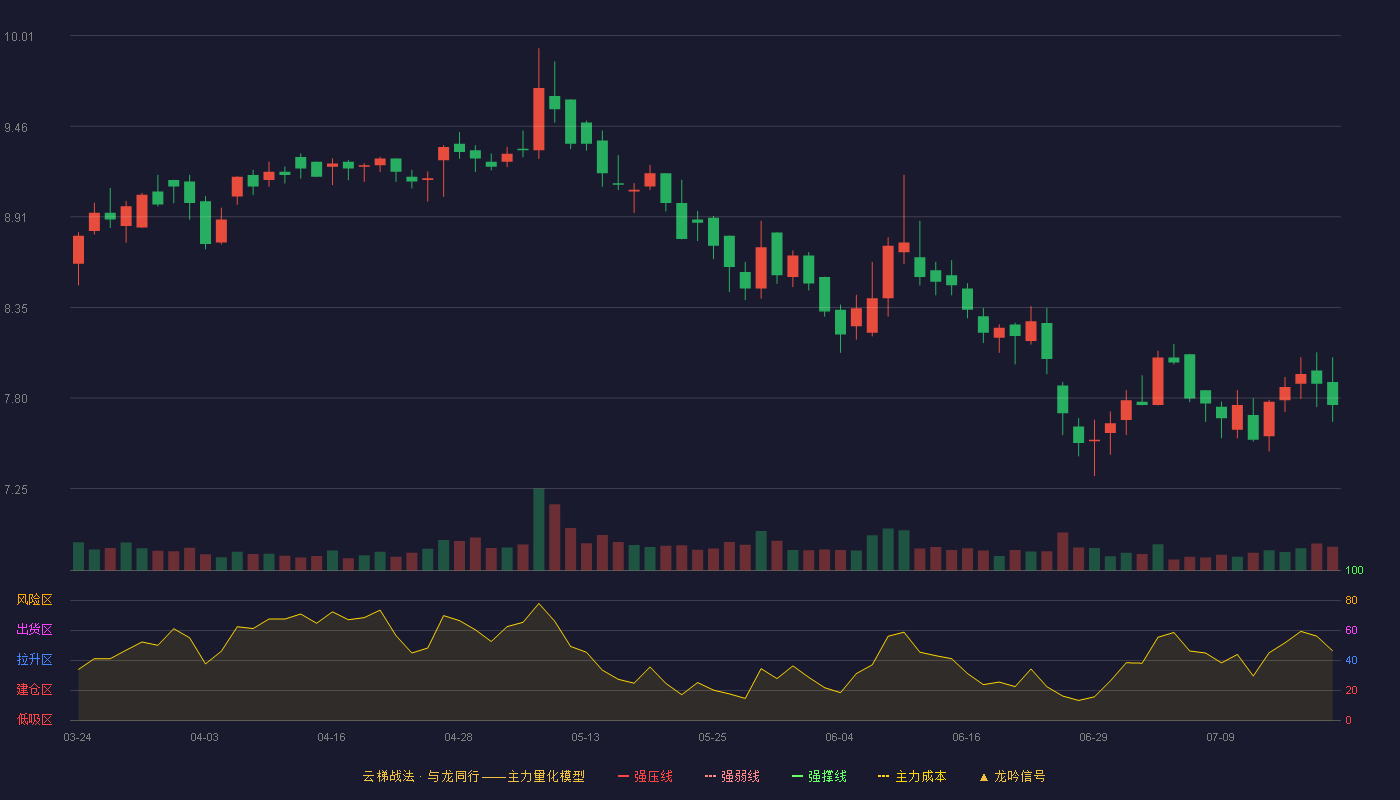Click the 8.35 price axis label
The height and width of the screenshot is (800, 1400).
[x=18, y=309]
